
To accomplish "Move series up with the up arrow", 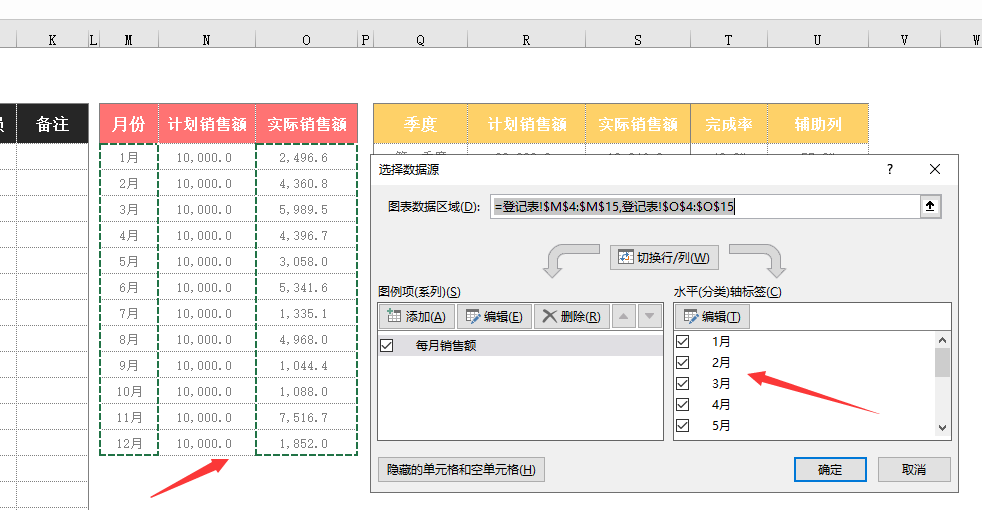I will [x=624, y=316].
